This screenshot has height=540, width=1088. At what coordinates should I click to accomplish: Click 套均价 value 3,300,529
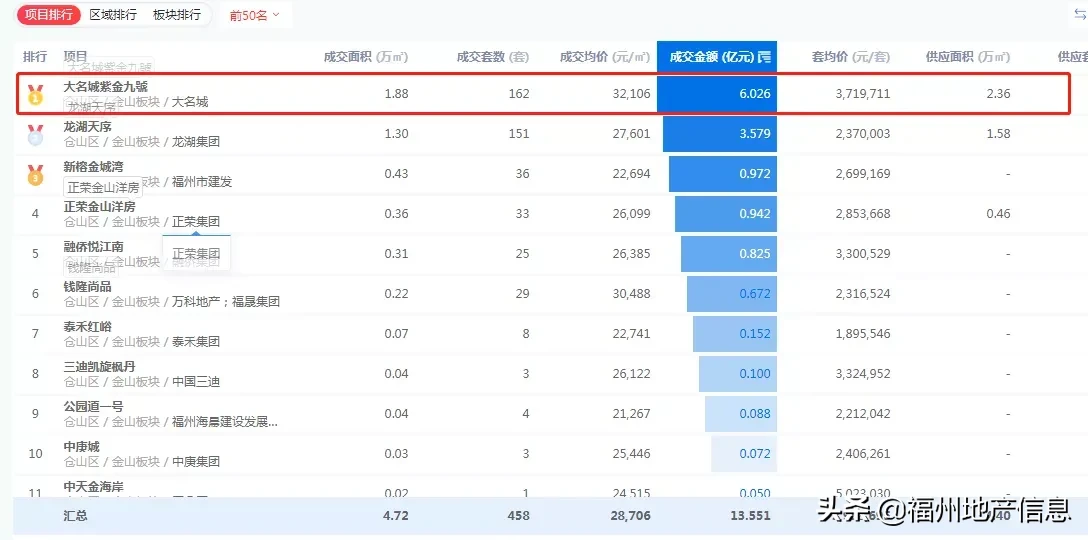863,253
